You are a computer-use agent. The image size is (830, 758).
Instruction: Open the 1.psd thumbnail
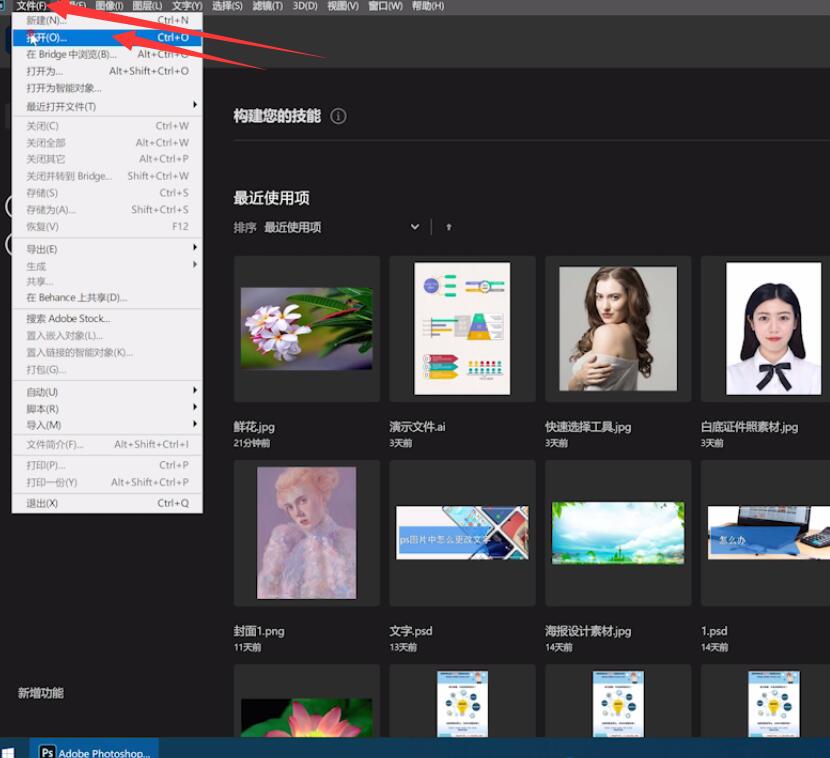pyautogui.click(x=765, y=533)
